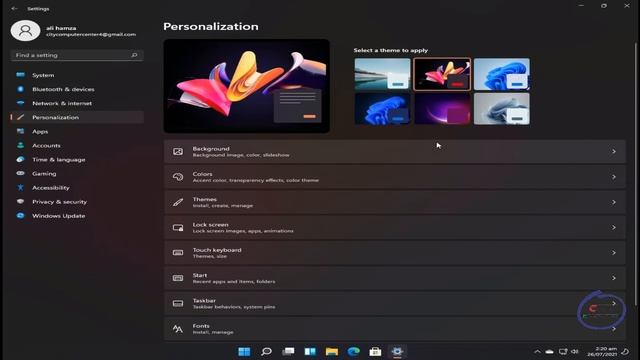Click the Privacy & security shield icon
Image resolution: width=640 pixels, height=360 pixels.
click(20, 201)
